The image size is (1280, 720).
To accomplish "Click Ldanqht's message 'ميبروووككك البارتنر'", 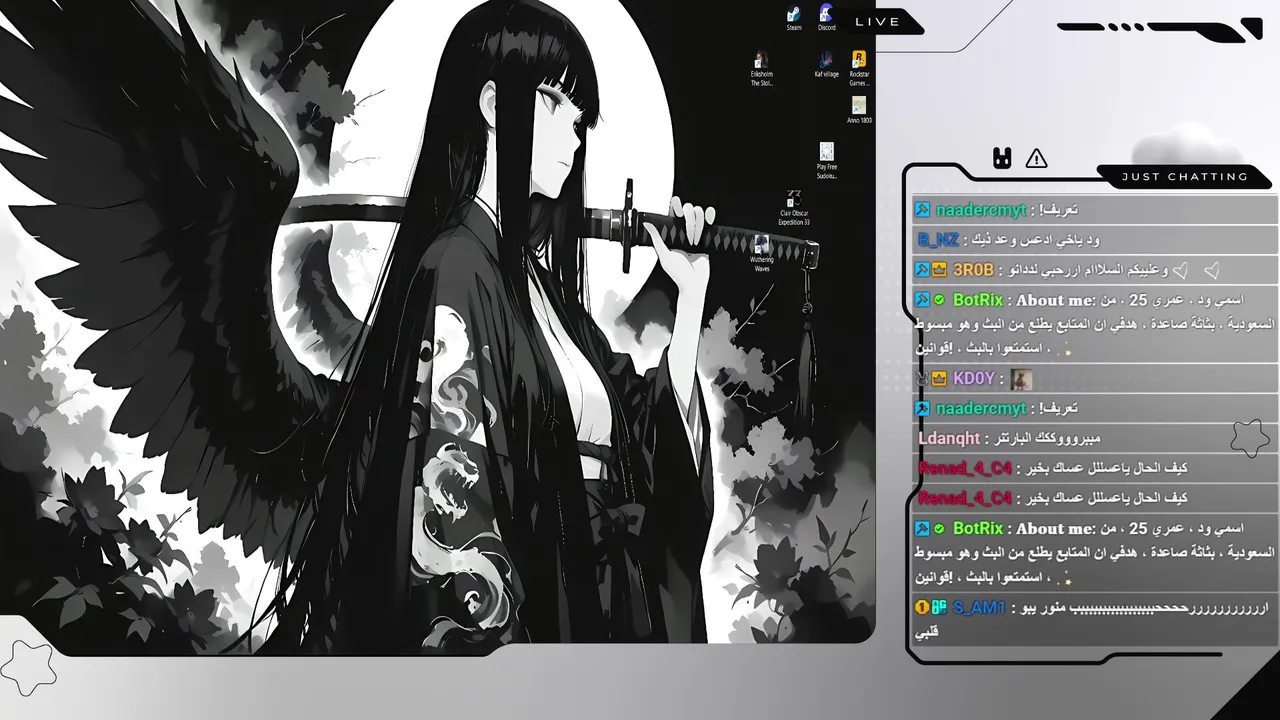I will (x=1048, y=438).
